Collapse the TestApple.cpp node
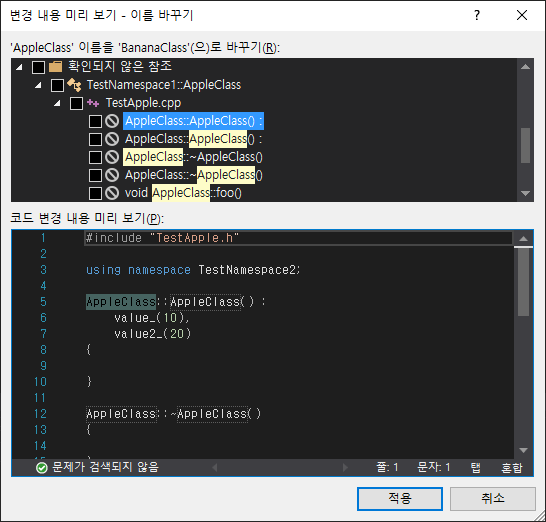Image resolution: width=546 pixels, height=522 pixels. click(x=57, y=103)
